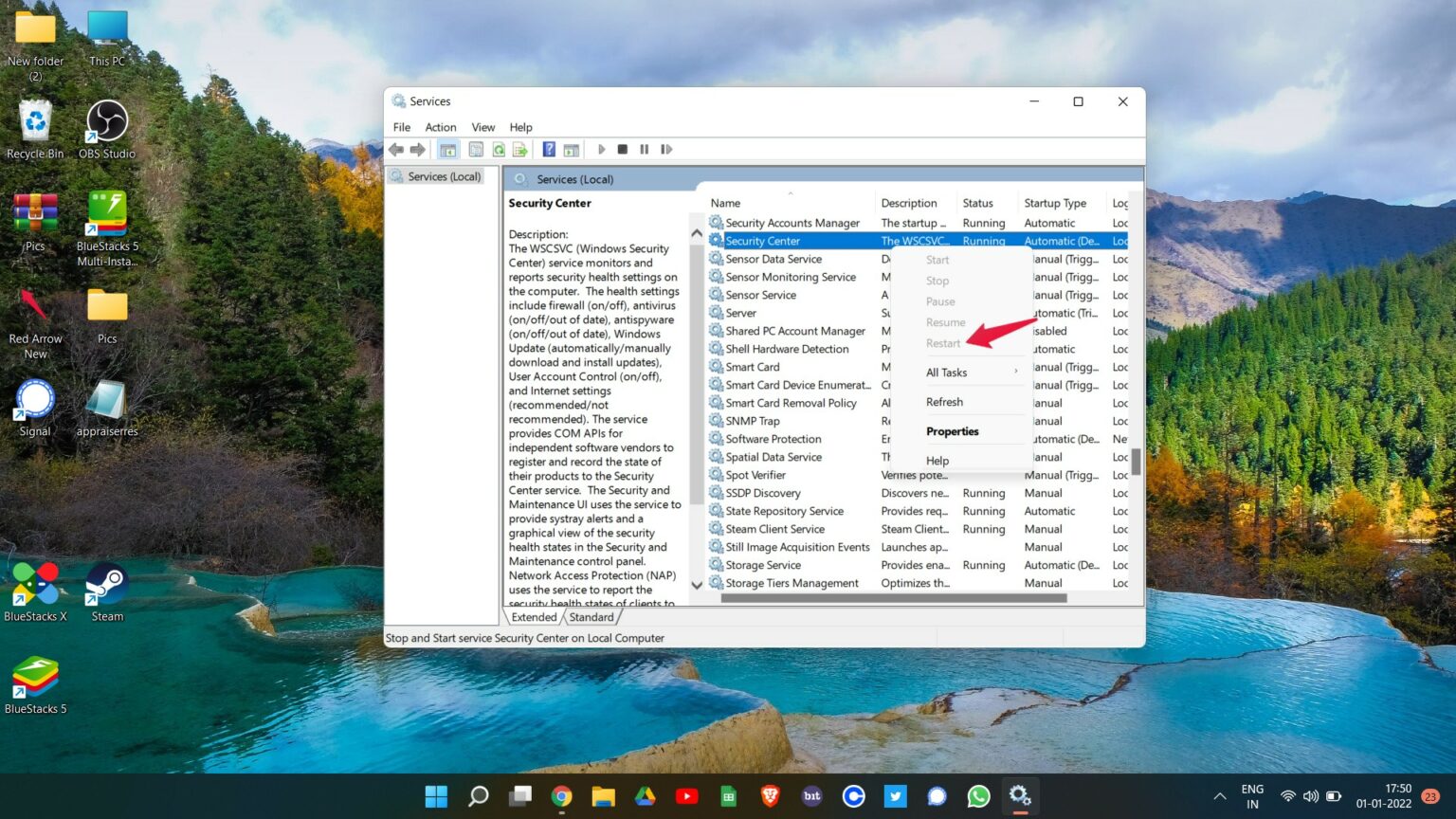Image resolution: width=1456 pixels, height=819 pixels.
Task: Refresh the services list via toolbar icon
Action: click(499, 149)
